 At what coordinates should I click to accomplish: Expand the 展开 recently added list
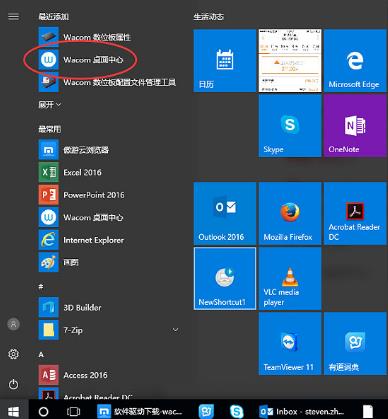[50, 105]
